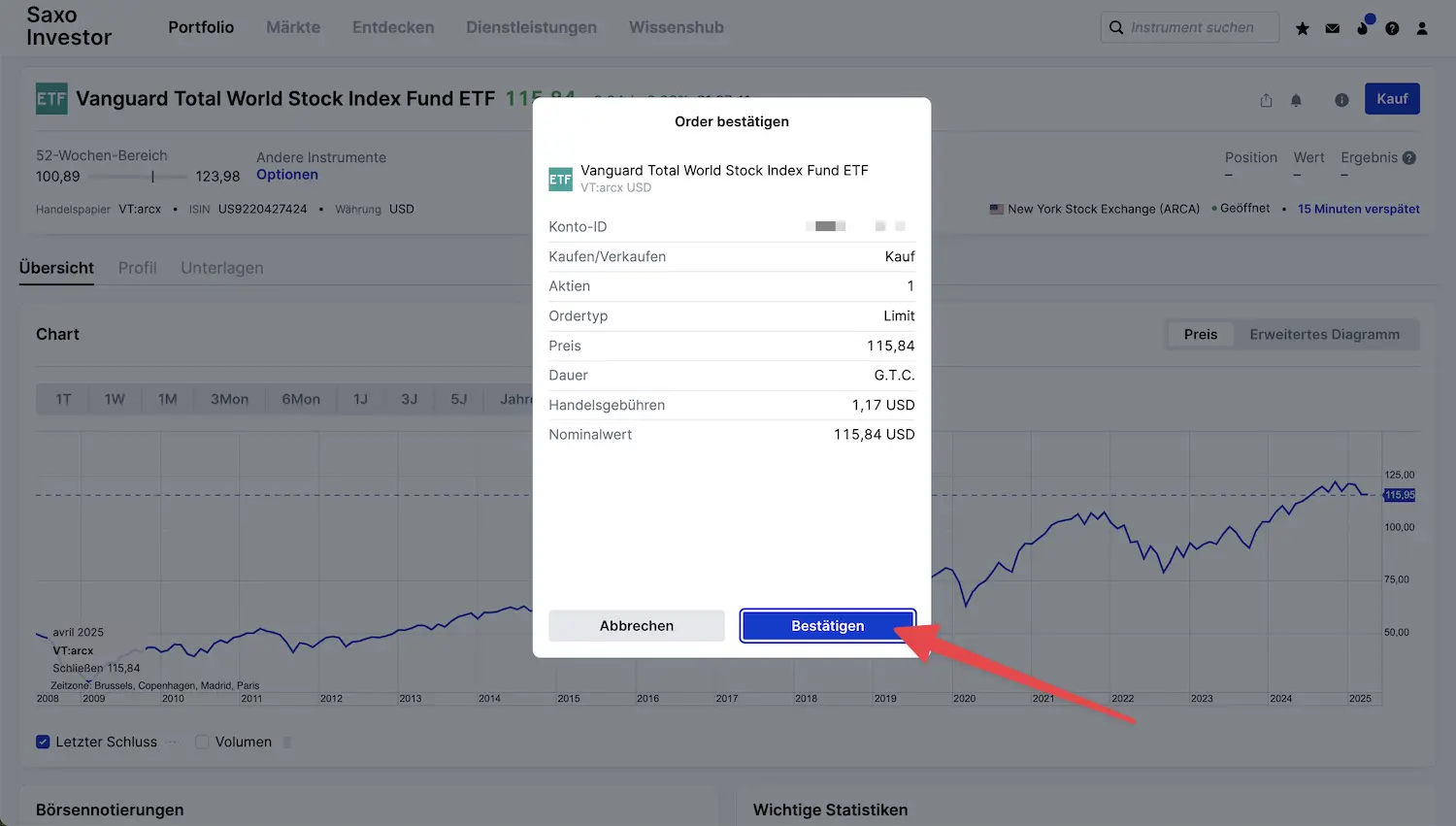This screenshot has width=1456, height=826.
Task: Open the help question mark icon
Action: coord(1392,28)
